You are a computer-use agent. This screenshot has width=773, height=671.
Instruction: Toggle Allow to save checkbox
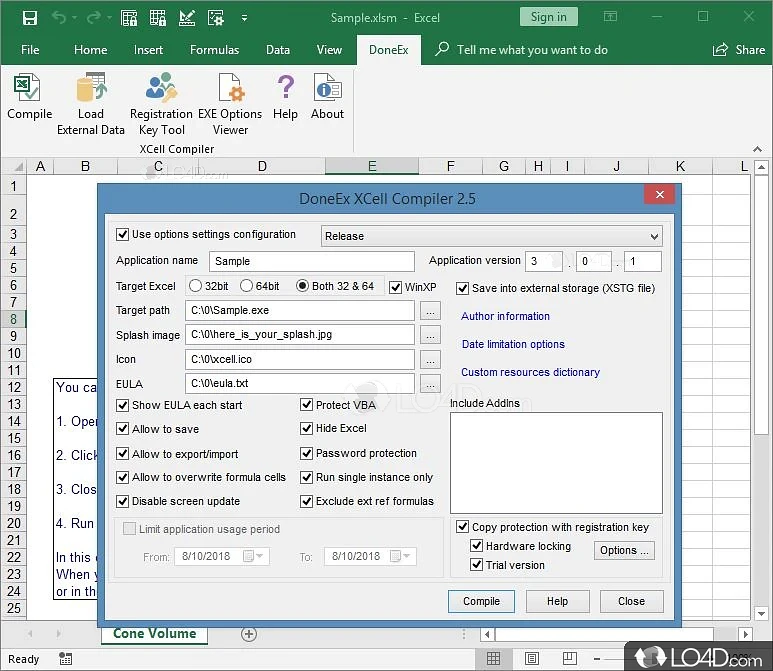click(x=122, y=428)
